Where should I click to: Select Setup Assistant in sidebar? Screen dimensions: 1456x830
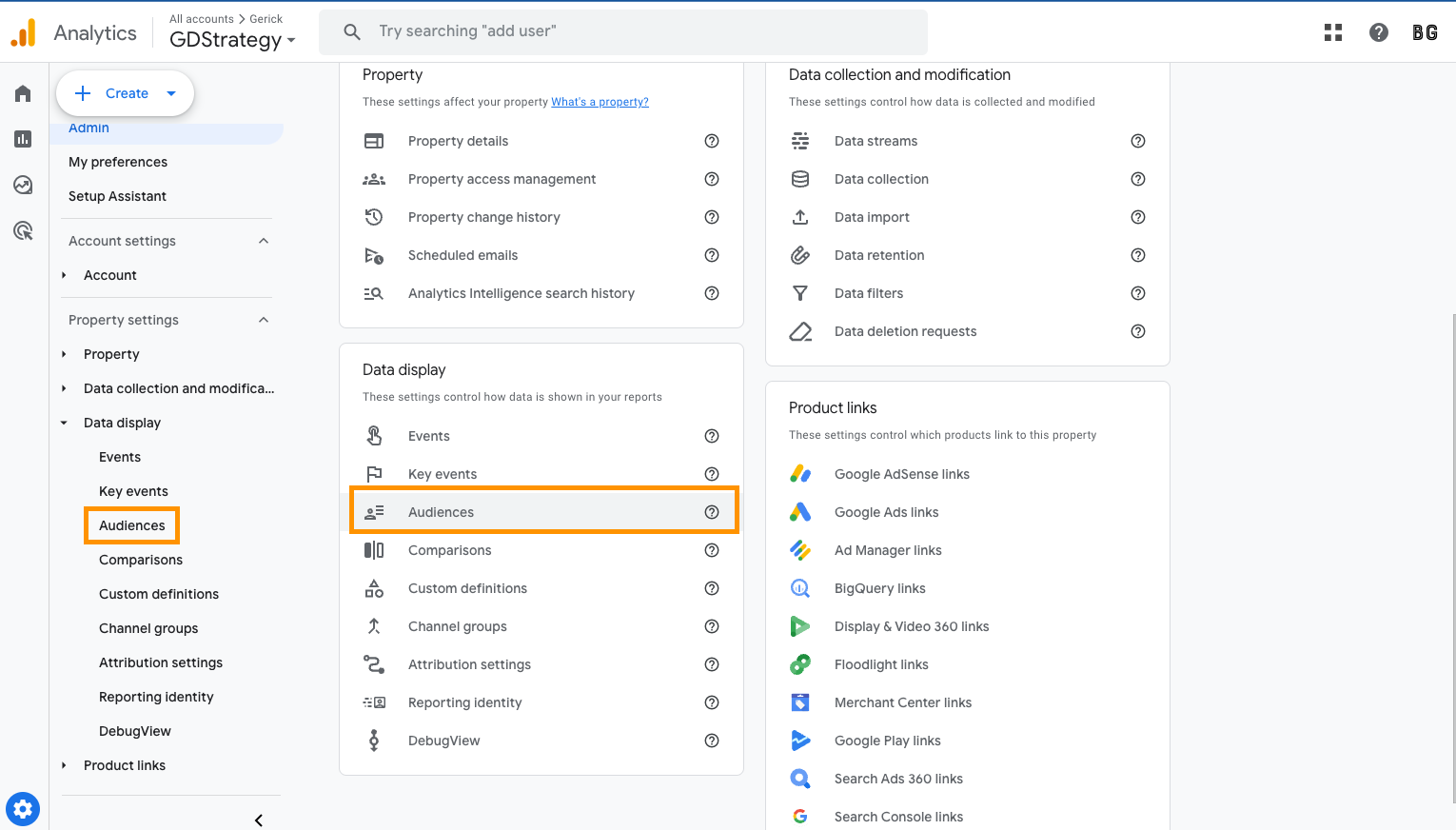click(x=117, y=196)
